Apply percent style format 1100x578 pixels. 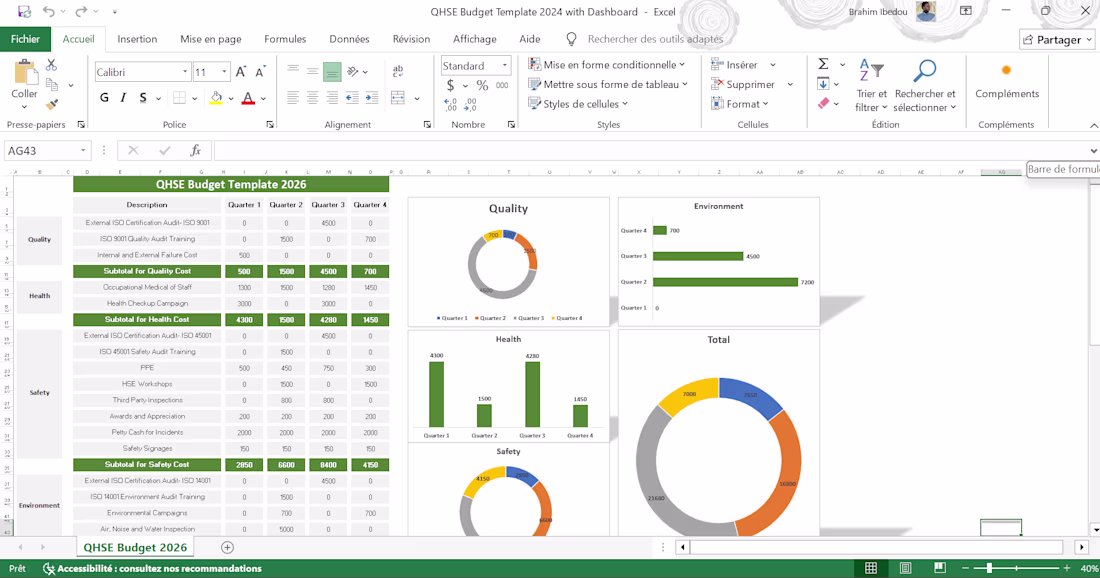tap(483, 85)
